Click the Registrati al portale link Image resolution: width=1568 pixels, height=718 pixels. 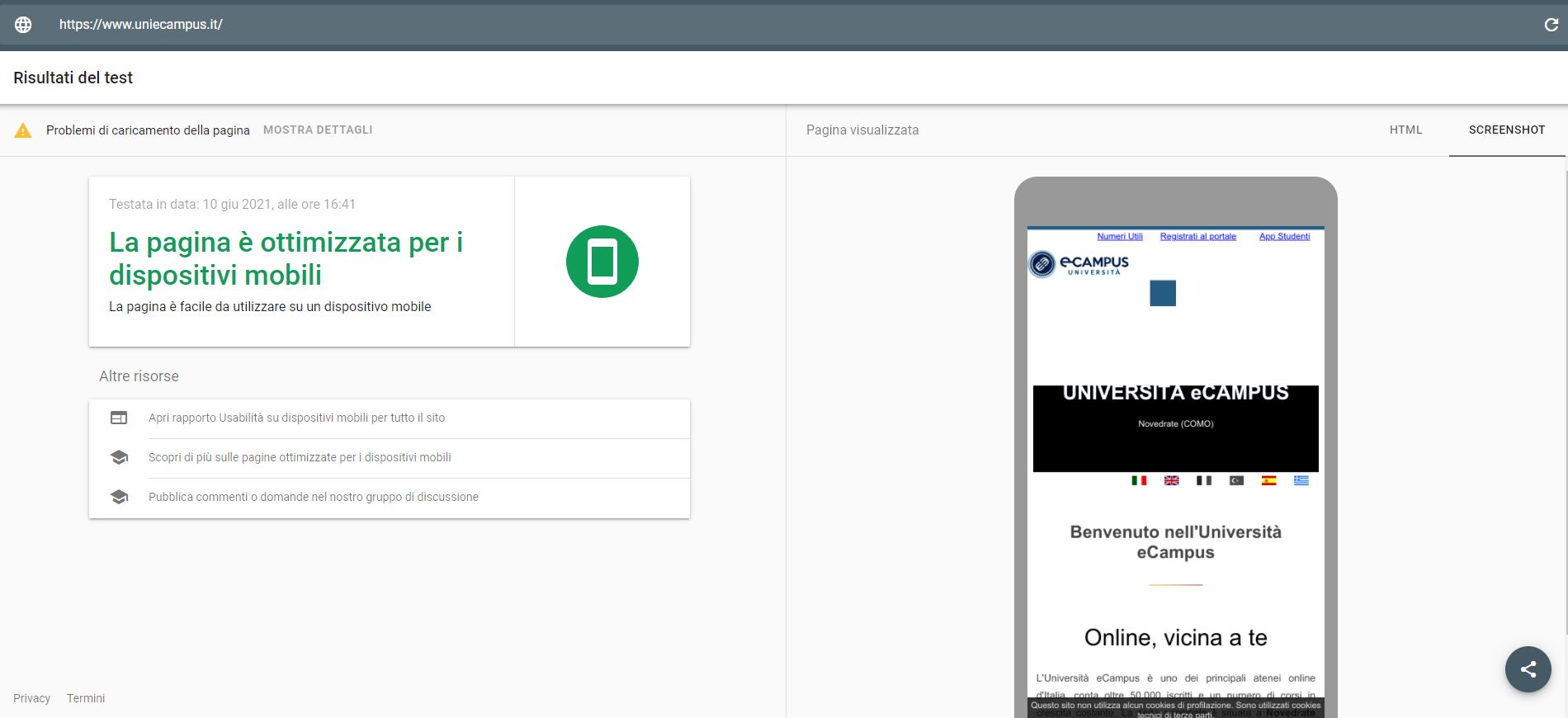[x=1197, y=237]
